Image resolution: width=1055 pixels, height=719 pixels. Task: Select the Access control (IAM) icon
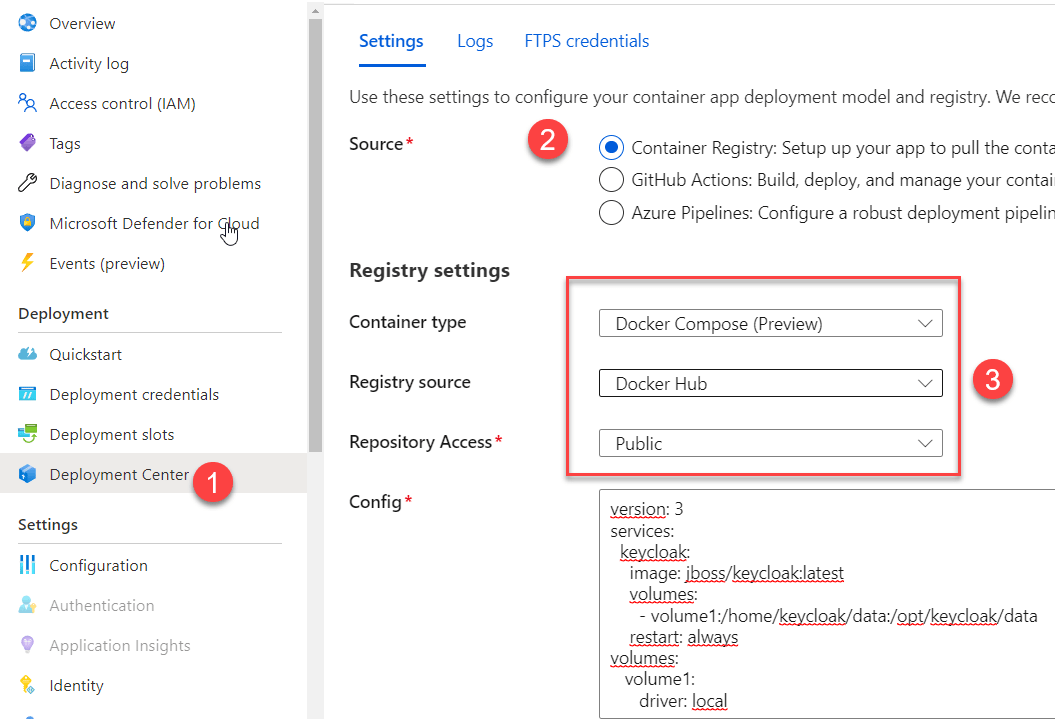28,103
